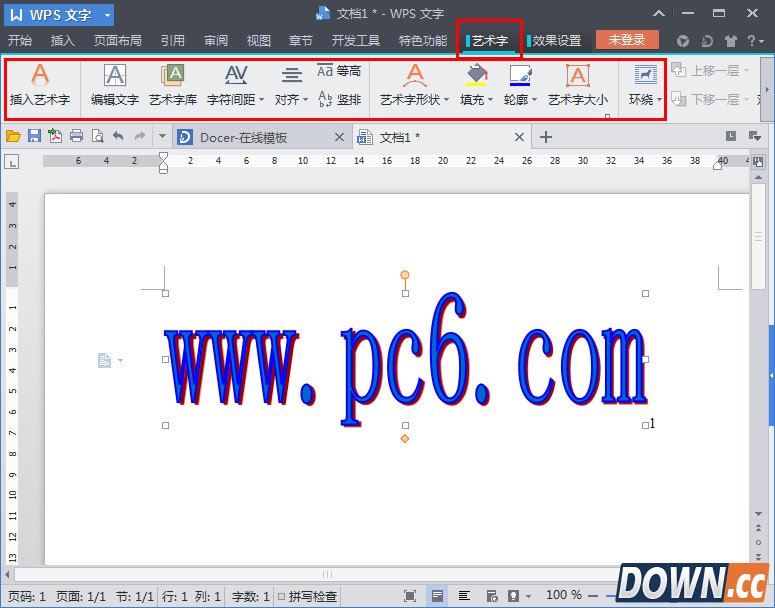The image size is (775, 608).
Task: Click export to PDF icon
Action: coord(55,136)
